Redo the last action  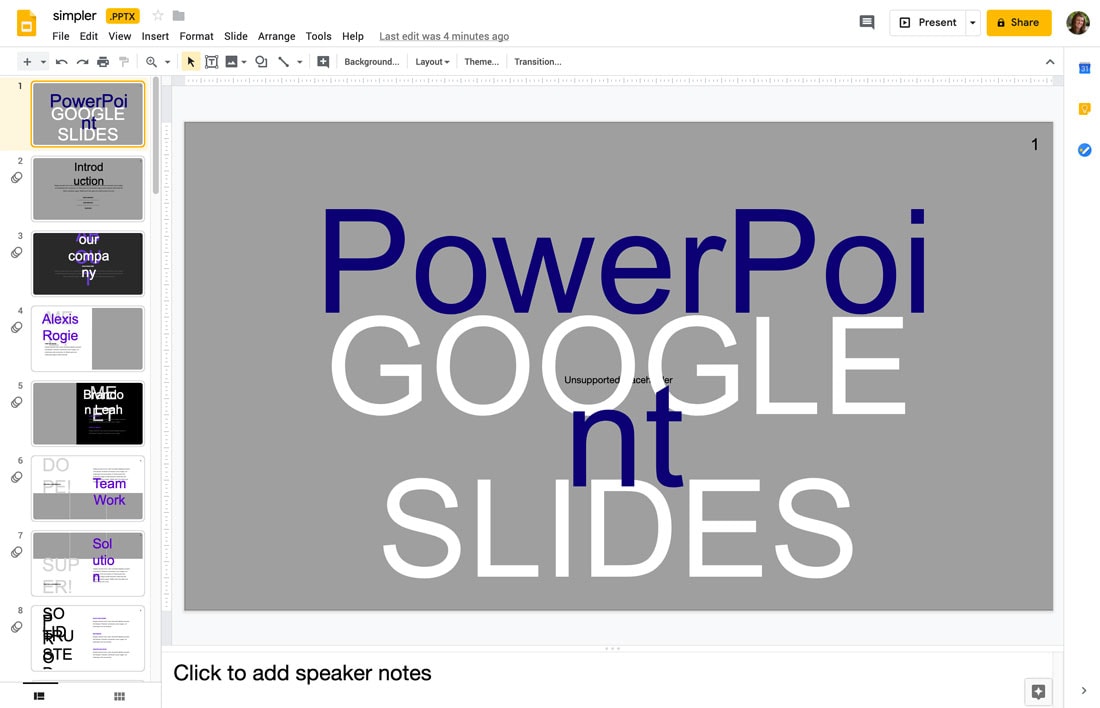click(x=82, y=62)
